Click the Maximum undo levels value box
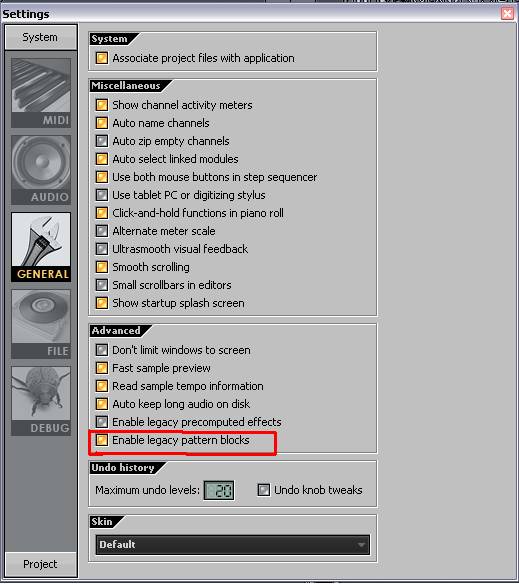Image resolution: width=519 pixels, height=584 pixels. (x=219, y=490)
